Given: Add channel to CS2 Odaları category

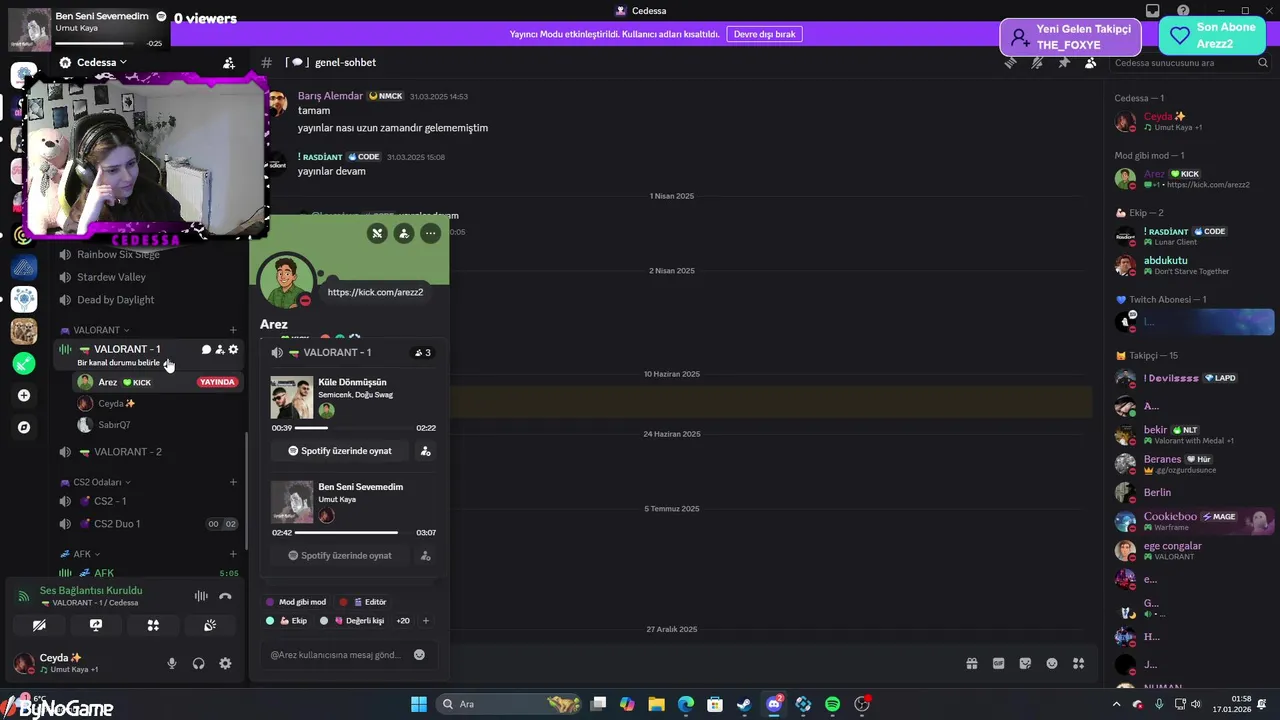Looking at the screenshot, I should (x=233, y=482).
